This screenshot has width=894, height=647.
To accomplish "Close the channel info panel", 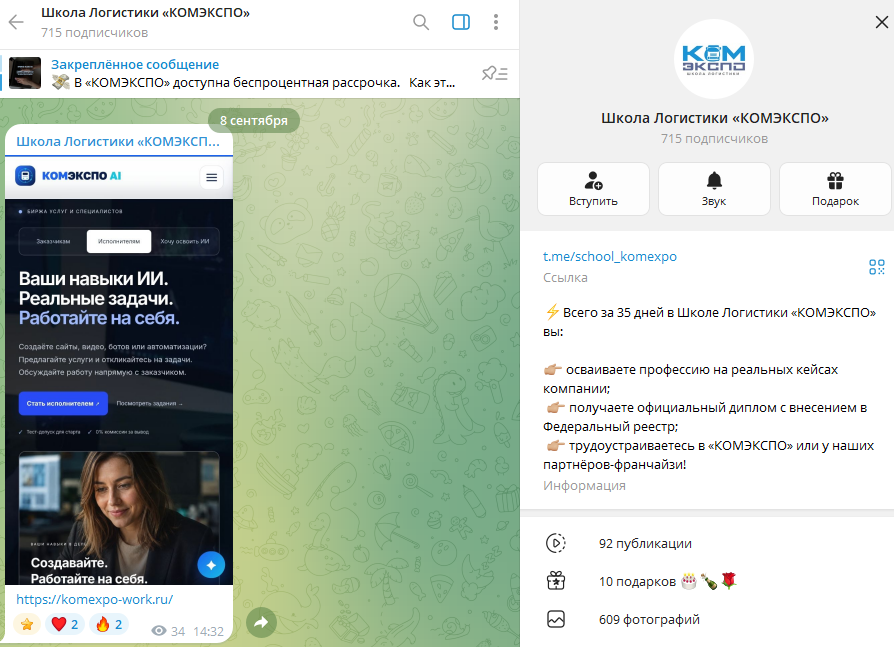I will pos(881,22).
